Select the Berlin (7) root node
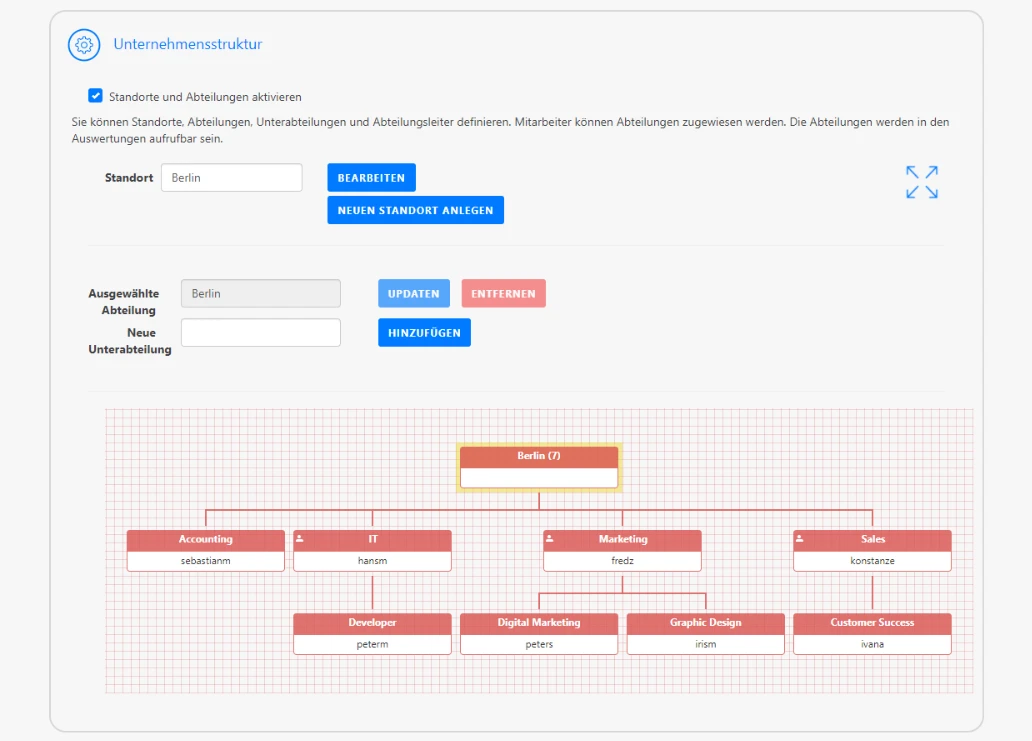The width and height of the screenshot is (1032, 741). pos(539,456)
